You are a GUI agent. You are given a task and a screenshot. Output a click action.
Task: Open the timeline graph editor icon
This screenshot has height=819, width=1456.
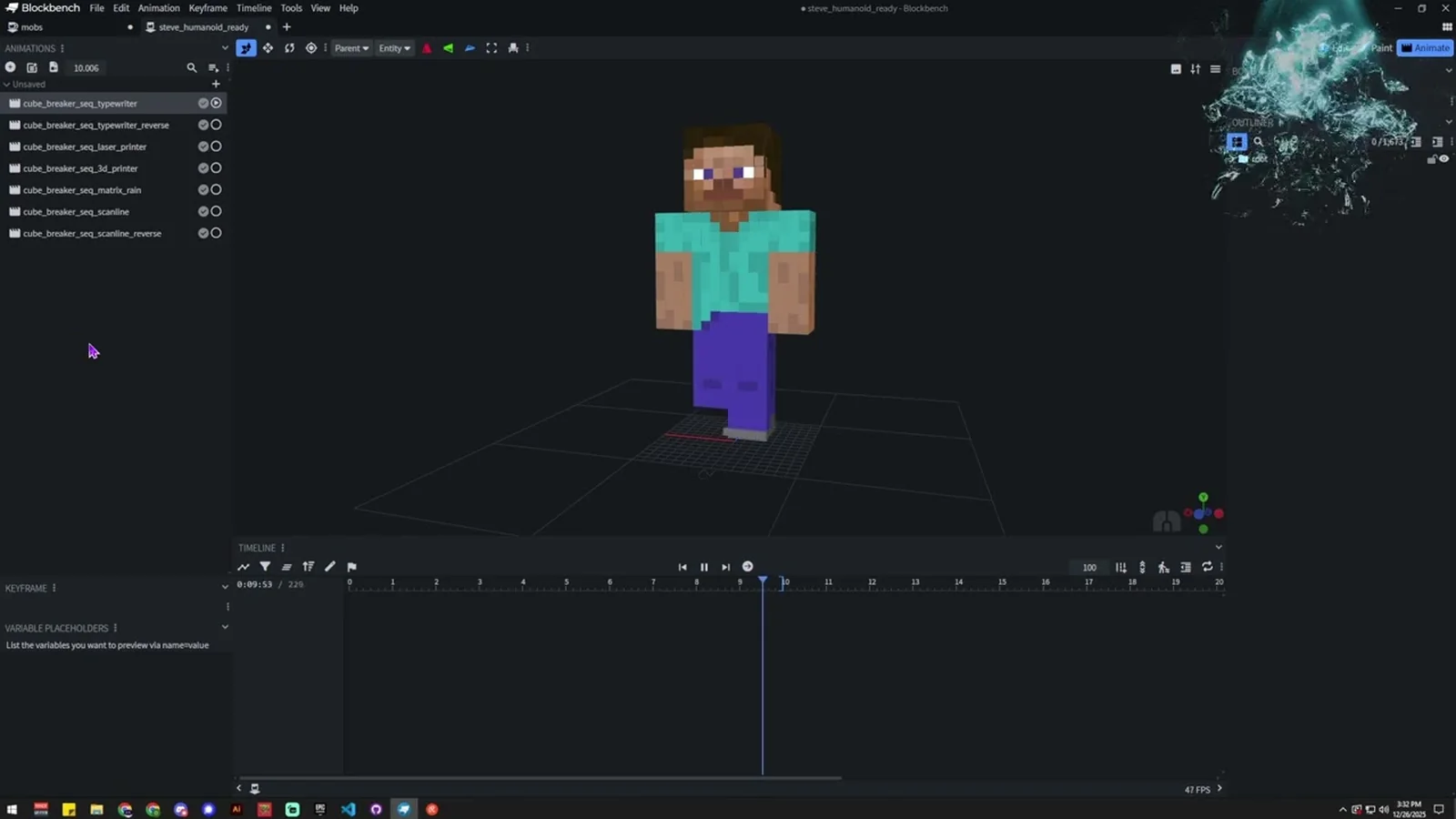pyautogui.click(x=243, y=567)
